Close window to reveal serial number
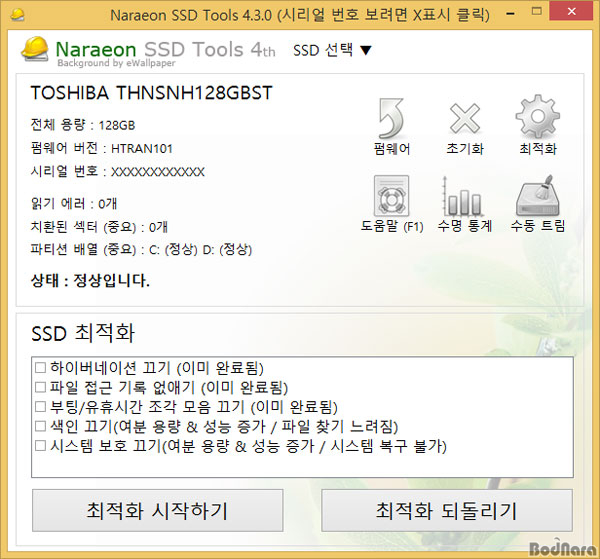 coord(572,11)
